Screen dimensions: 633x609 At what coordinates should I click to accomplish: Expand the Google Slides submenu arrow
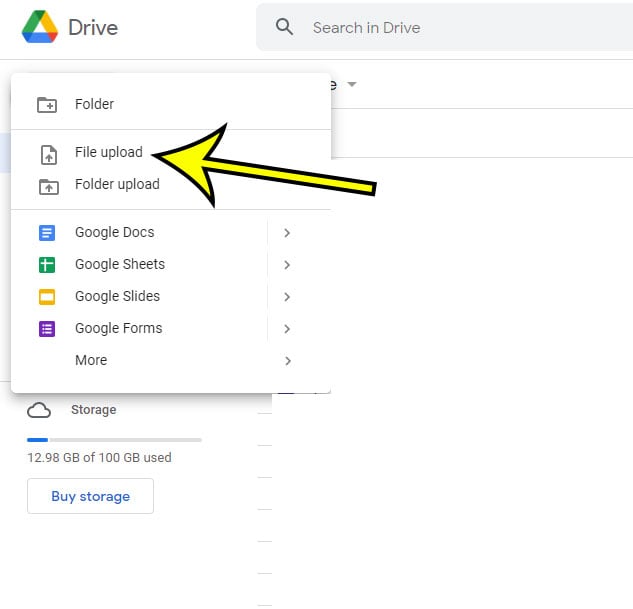[x=287, y=297]
